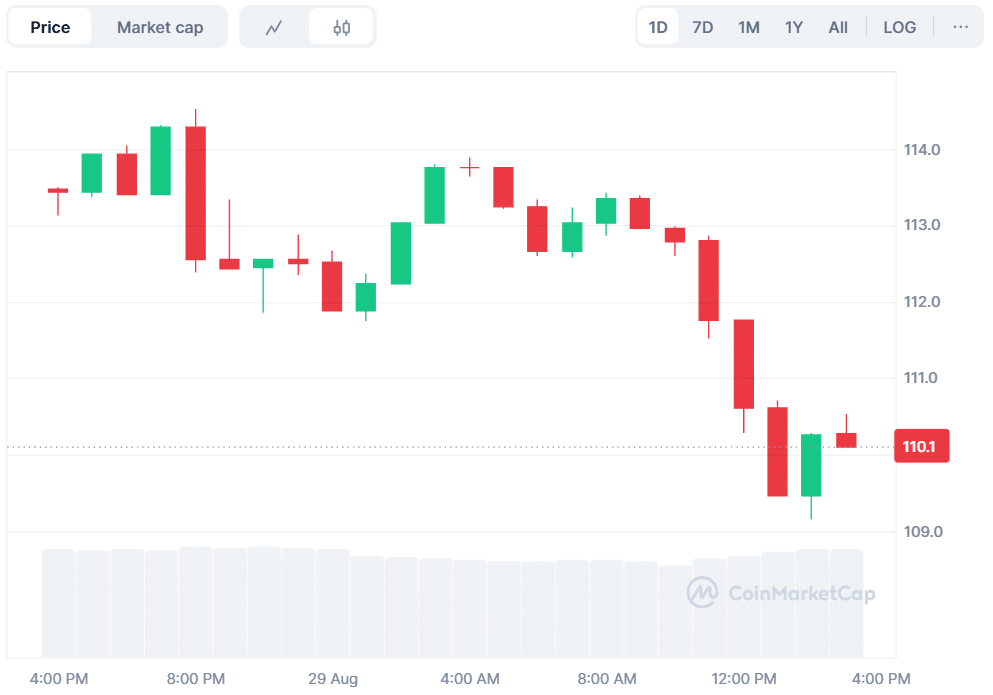Select the candlestick chart icon
Viewport: 993px width, 695px height.
point(342,28)
